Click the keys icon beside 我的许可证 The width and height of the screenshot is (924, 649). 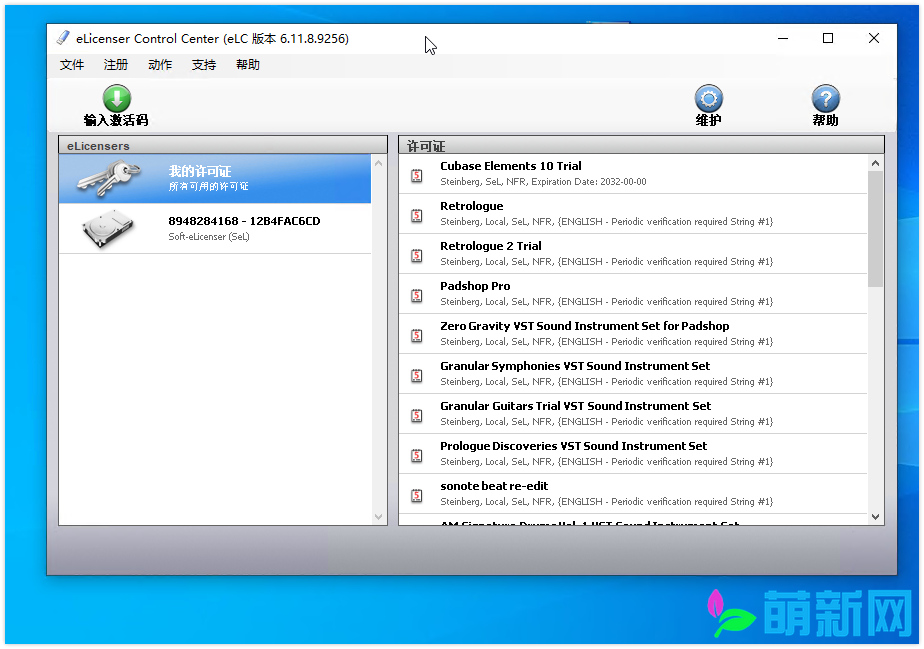tap(108, 177)
